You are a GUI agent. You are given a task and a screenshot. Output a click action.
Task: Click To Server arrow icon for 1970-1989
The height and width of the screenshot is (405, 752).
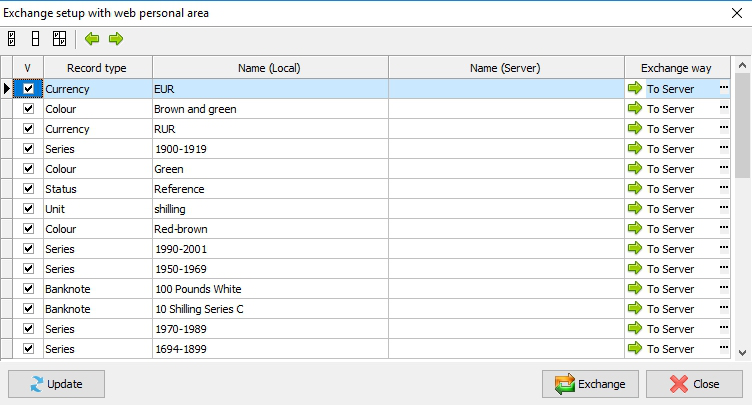(x=635, y=328)
